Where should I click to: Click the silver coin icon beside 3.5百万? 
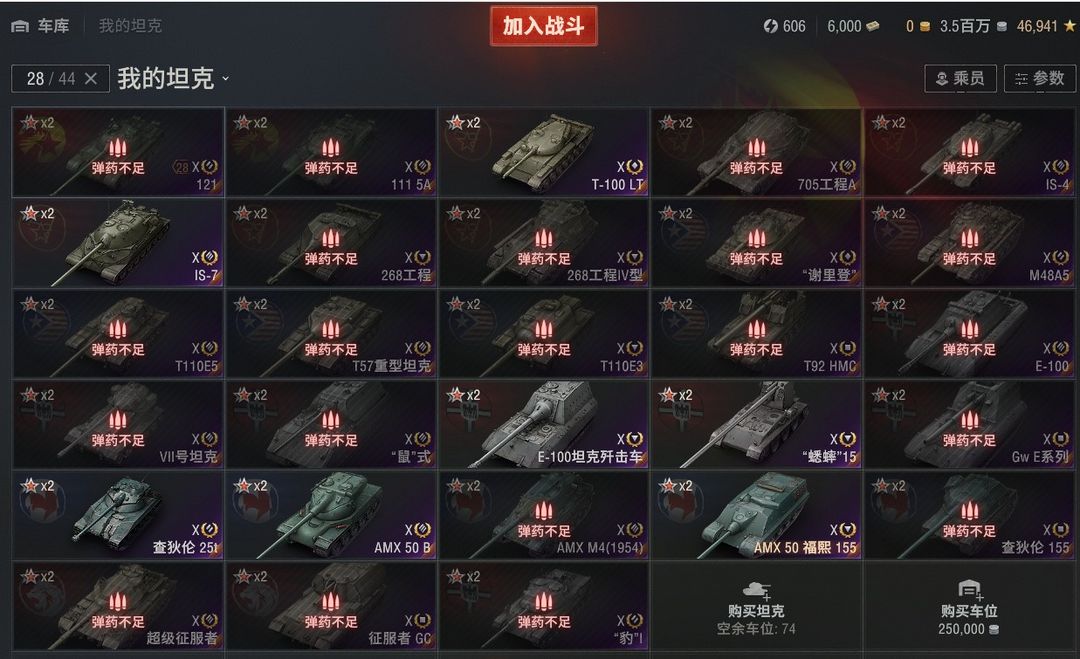1001,26
